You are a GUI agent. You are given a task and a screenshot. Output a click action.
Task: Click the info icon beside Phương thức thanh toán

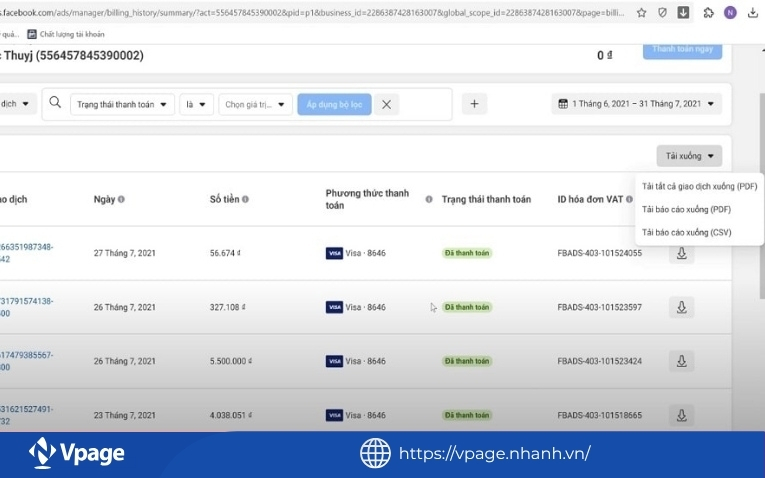pyautogui.click(x=429, y=199)
